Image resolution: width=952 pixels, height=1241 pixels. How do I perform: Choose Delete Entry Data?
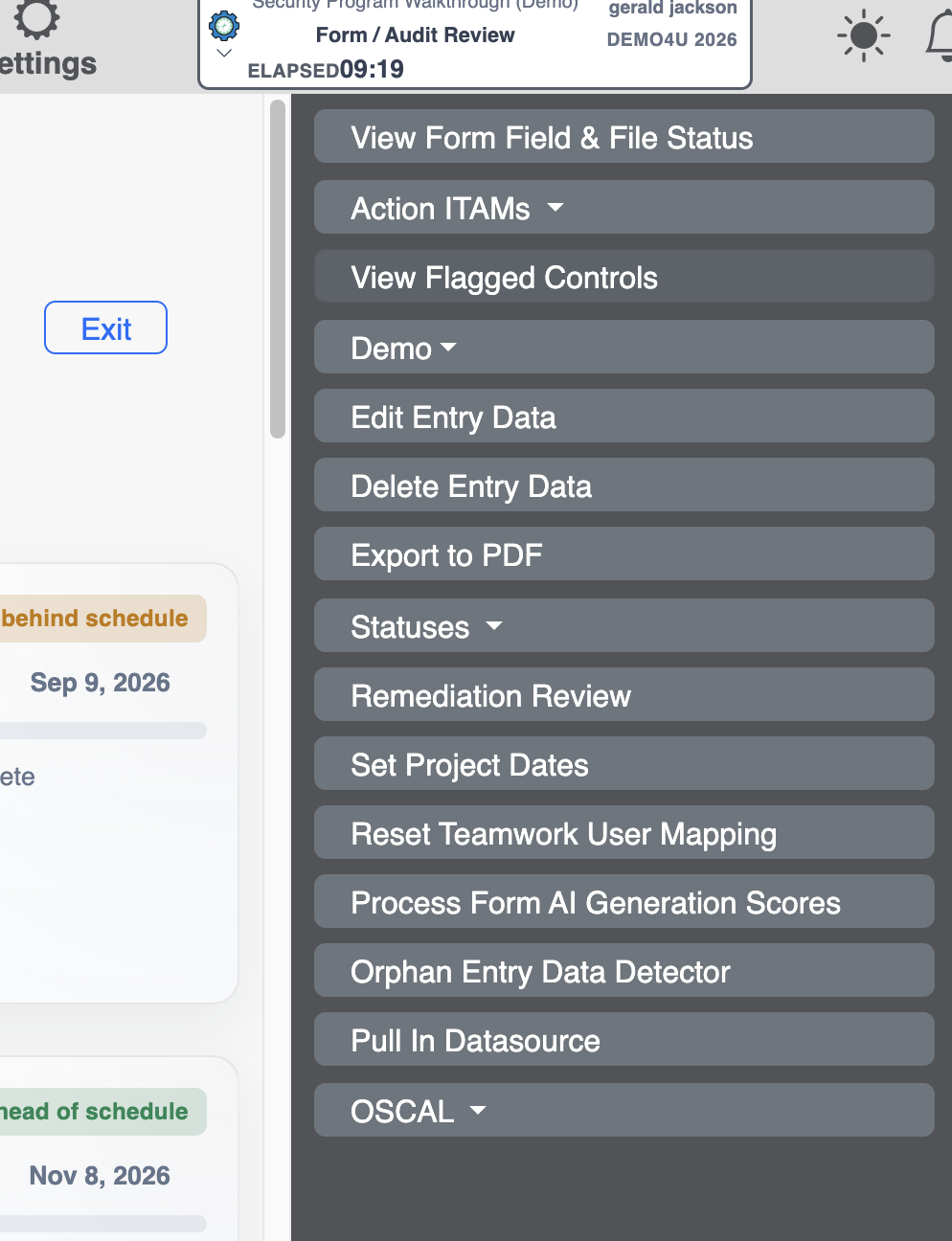(624, 485)
